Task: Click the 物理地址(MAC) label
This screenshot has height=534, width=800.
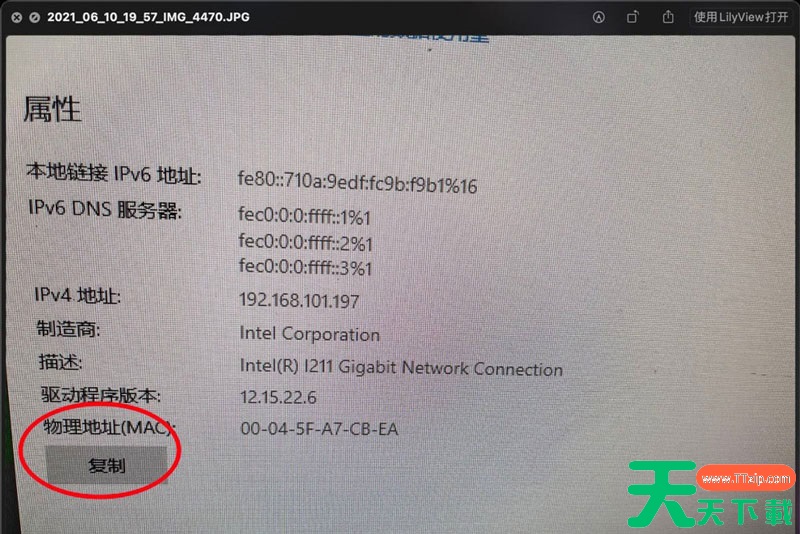Action: (x=109, y=427)
